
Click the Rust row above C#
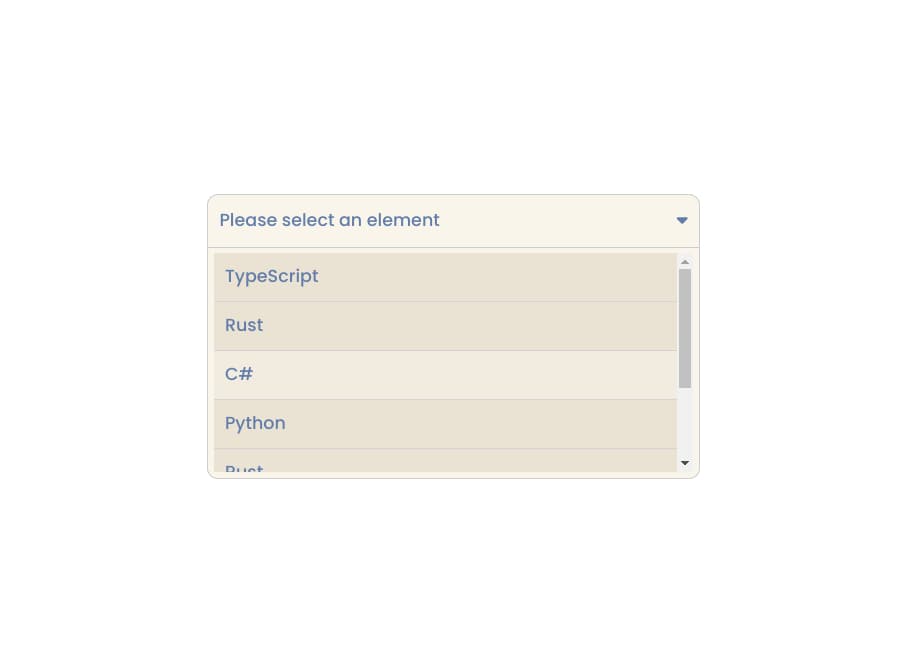point(445,326)
